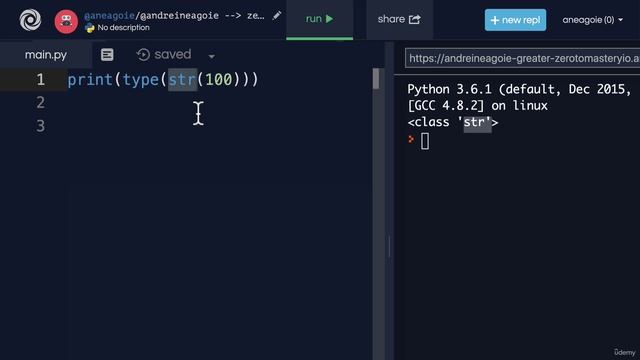Expand dropdown arrow next to saved
The width and height of the screenshot is (640, 360).
click(x=211, y=56)
